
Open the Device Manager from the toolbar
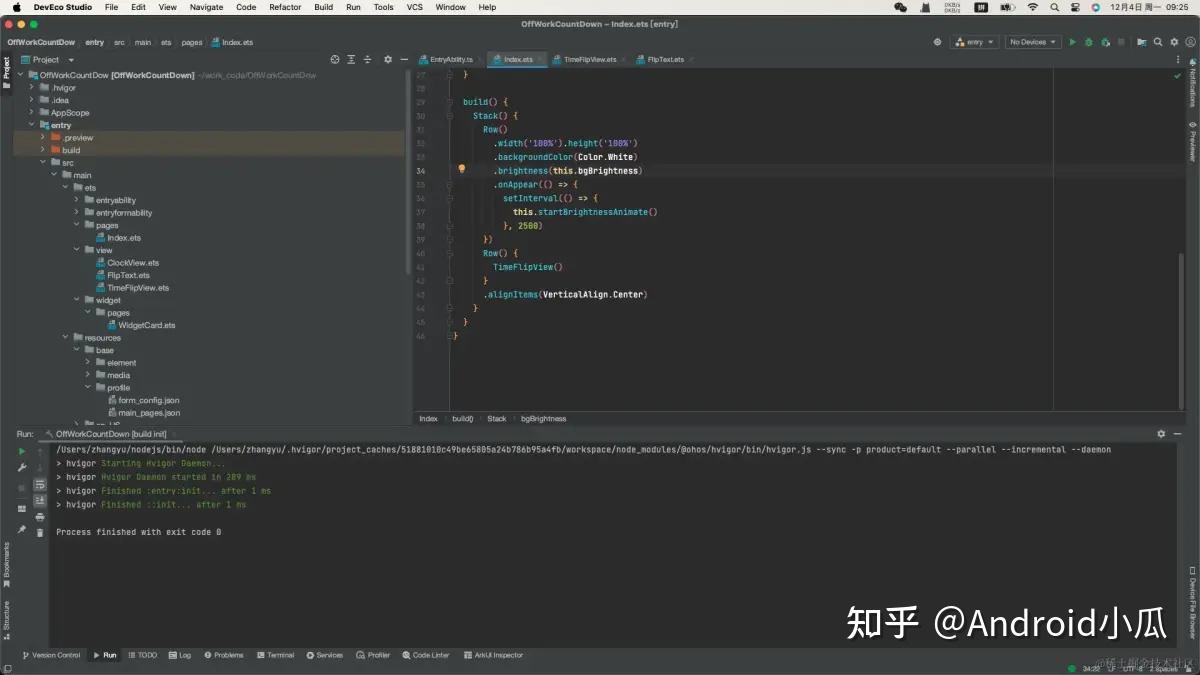point(1142,42)
